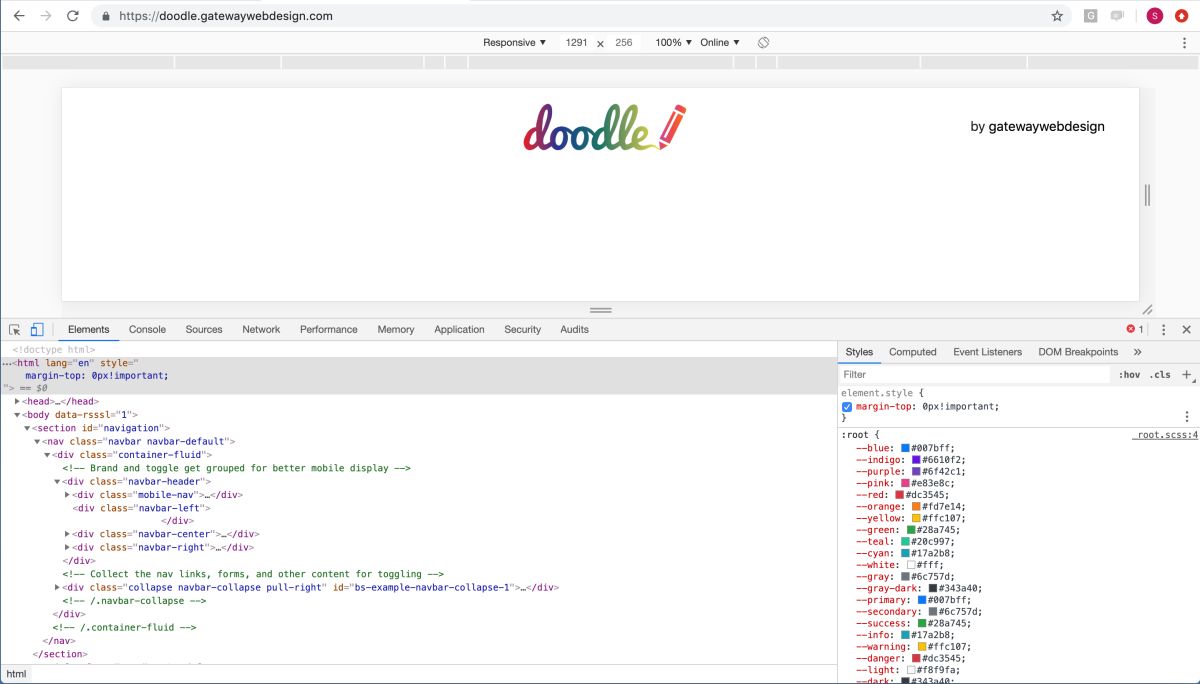Open the Audits tab
Image resolution: width=1200 pixels, height=684 pixels.
point(574,329)
